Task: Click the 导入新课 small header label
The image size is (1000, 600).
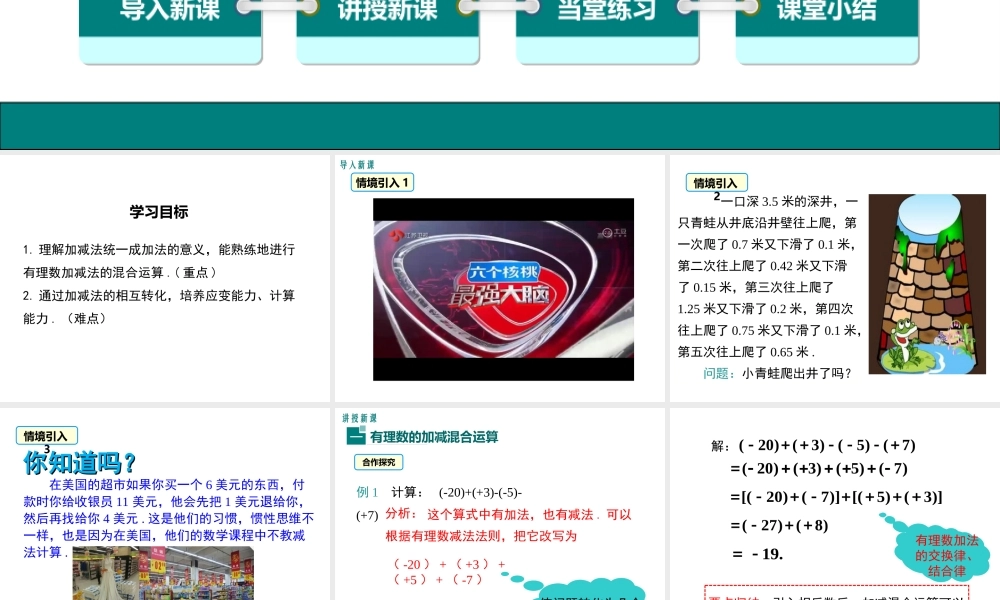Action: (x=357, y=165)
